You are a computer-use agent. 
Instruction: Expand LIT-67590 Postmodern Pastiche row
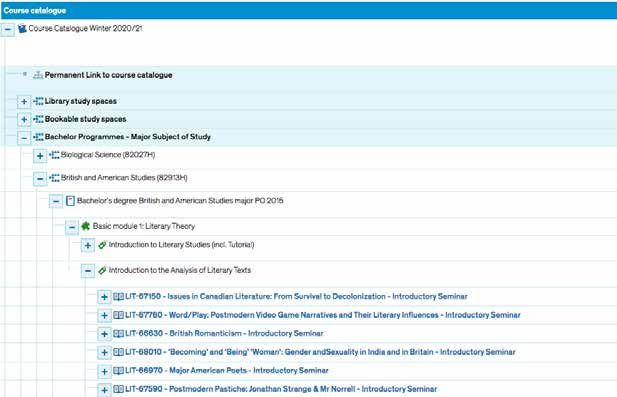tap(104, 390)
